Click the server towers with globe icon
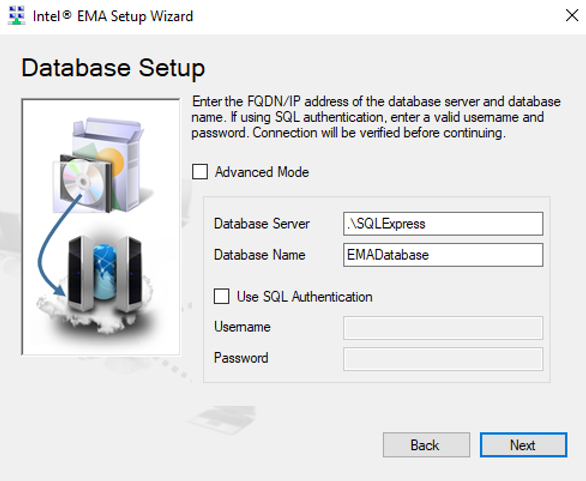Viewport: 586px width, 481px height. point(105,274)
